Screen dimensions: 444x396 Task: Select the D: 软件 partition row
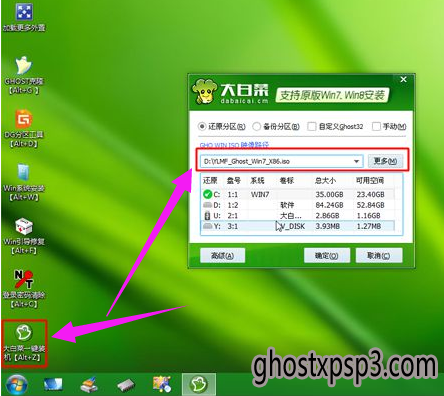coord(298,205)
